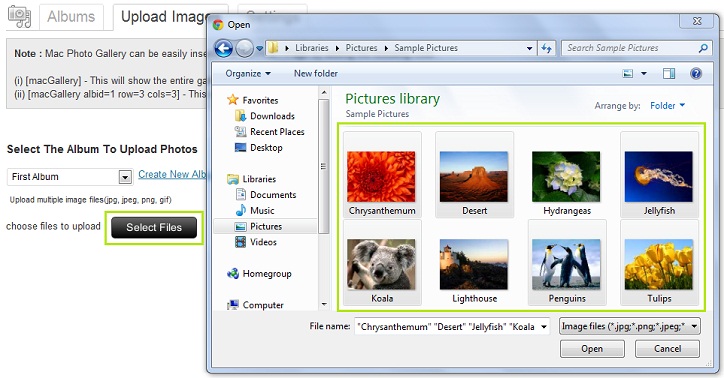Select the Koala thumbnail
Image resolution: width=724 pixels, height=378 pixels.
[382, 263]
